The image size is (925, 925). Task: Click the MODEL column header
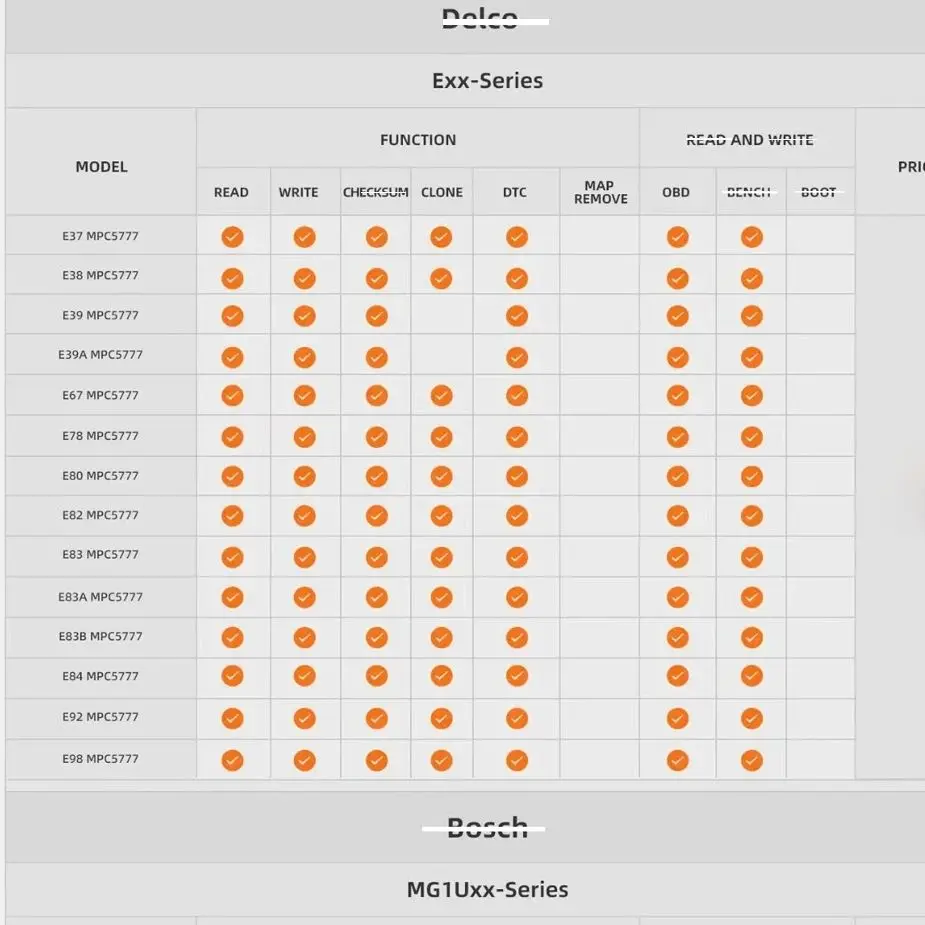pos(101,167)
